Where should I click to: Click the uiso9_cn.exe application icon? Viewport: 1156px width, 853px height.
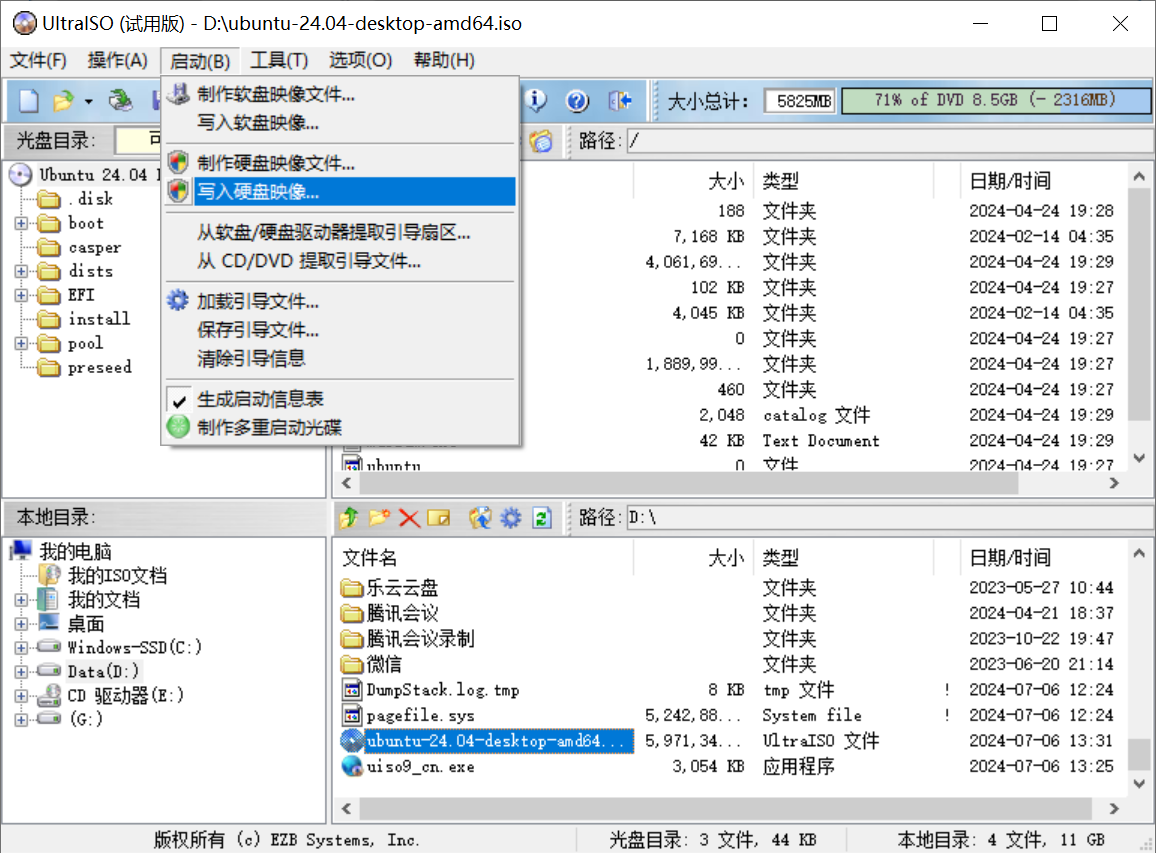[x=352, y=766]
